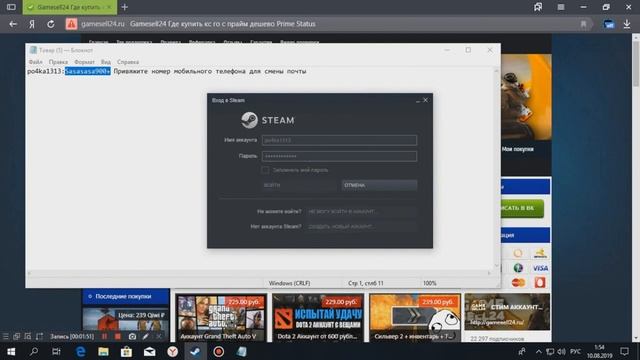The height and width of the screenshot is (360, 640).
Task: Launch Microsoft Edge from taskbar
Action: coord(80,351)
